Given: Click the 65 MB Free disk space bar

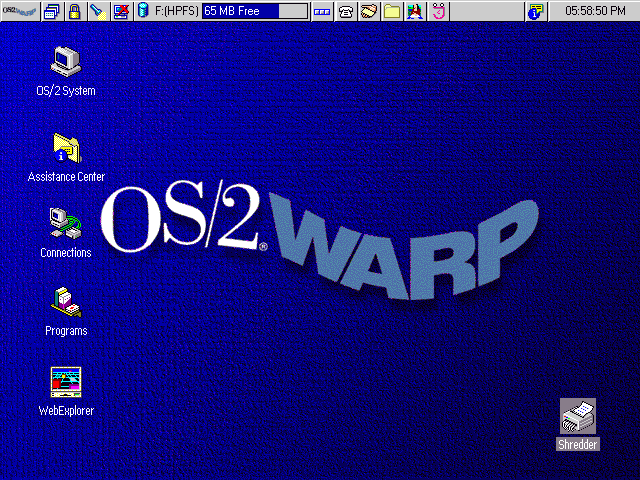Looking at the screenshot, I should [x=255, y=11].
